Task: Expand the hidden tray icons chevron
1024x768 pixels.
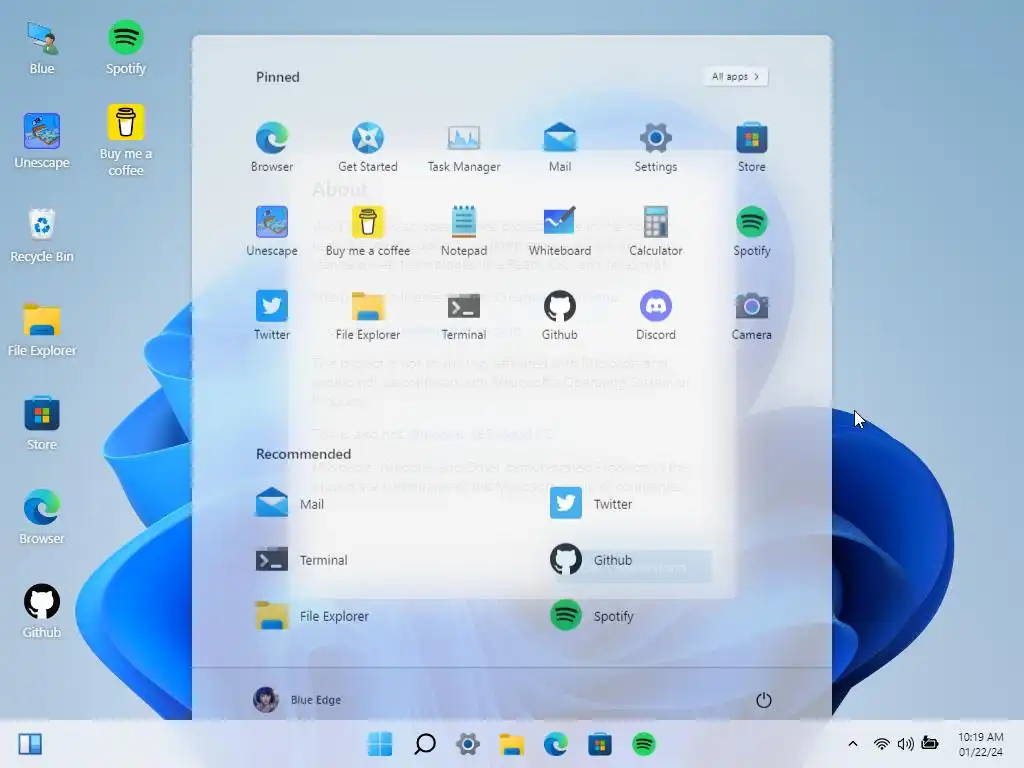Action: coord(853,744)
